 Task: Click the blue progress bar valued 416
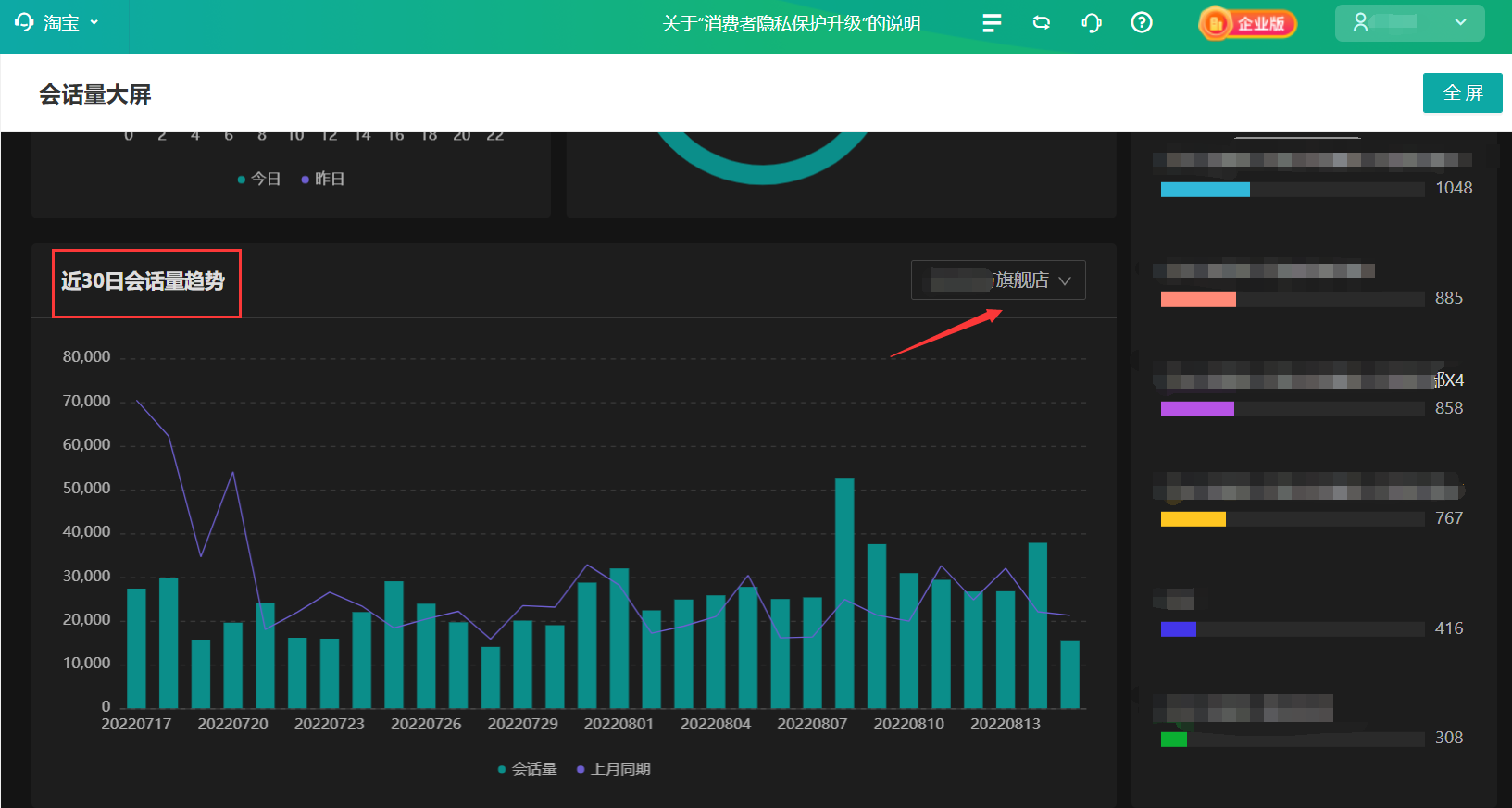tap(1179, 629)
